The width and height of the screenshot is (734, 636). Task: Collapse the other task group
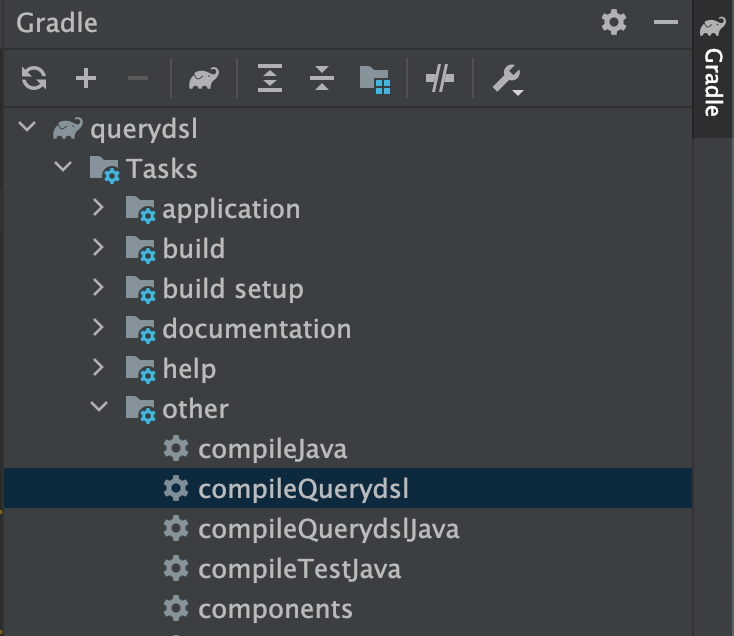99,406
